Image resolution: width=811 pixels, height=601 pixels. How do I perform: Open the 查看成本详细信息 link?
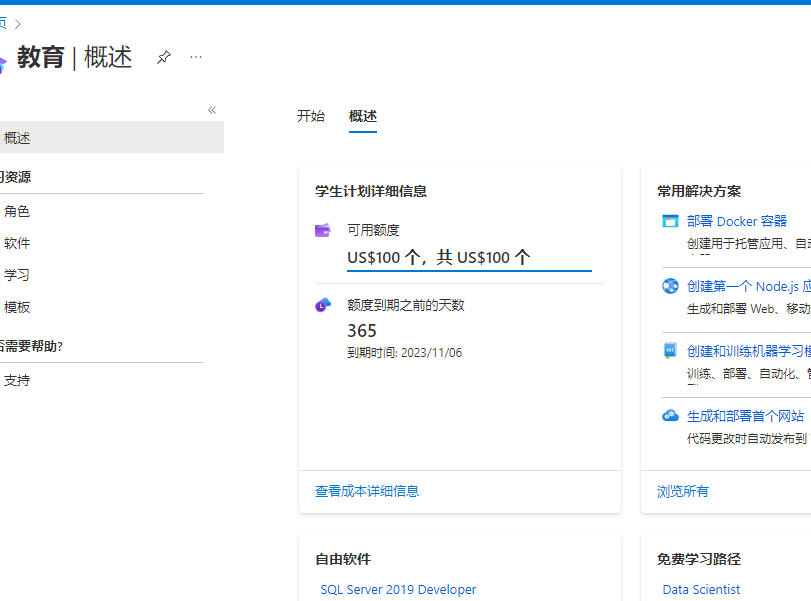[x=367, y=491]
